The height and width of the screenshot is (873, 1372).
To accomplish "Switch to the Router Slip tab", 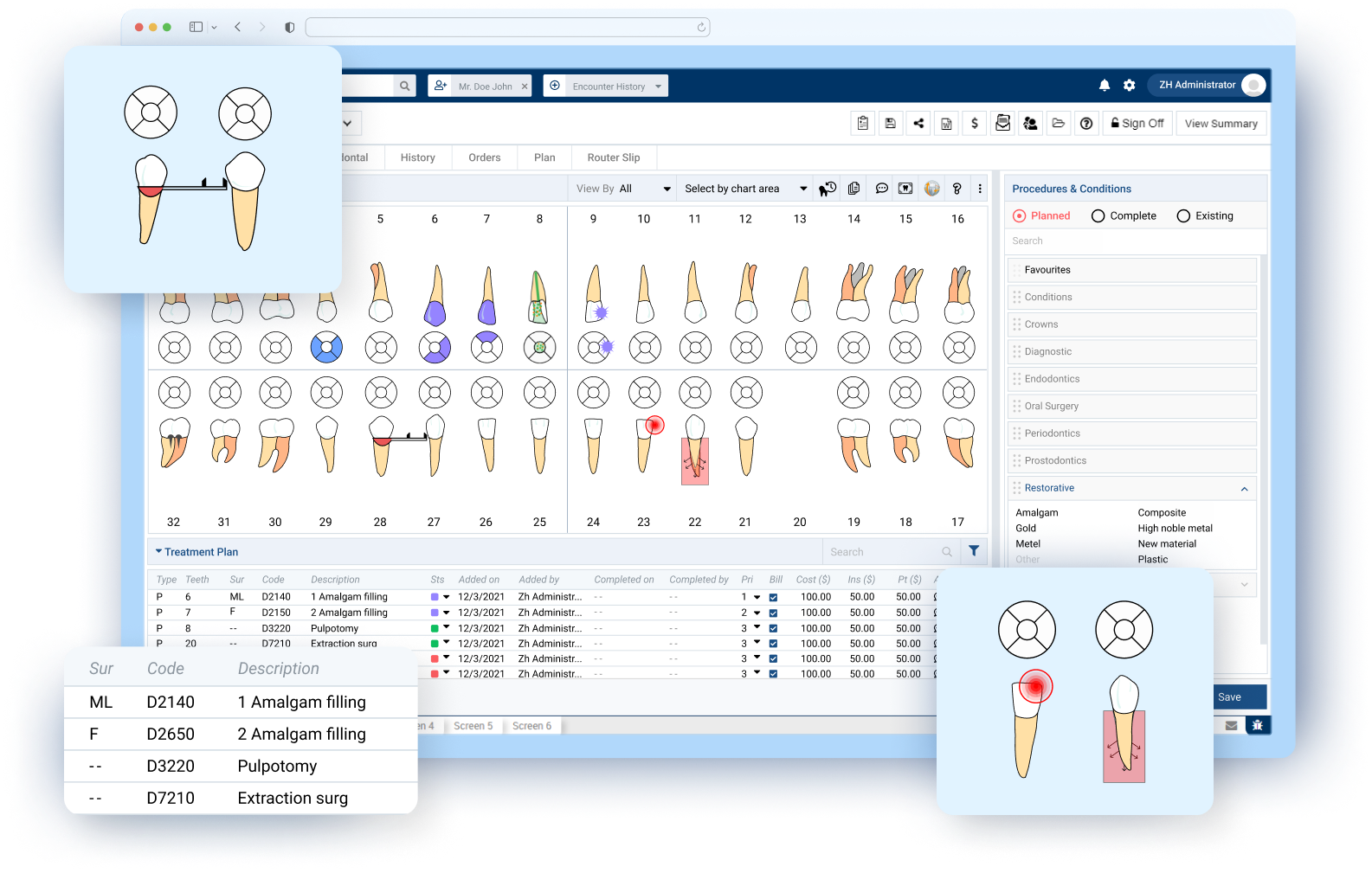I will (x=614, y=157).
